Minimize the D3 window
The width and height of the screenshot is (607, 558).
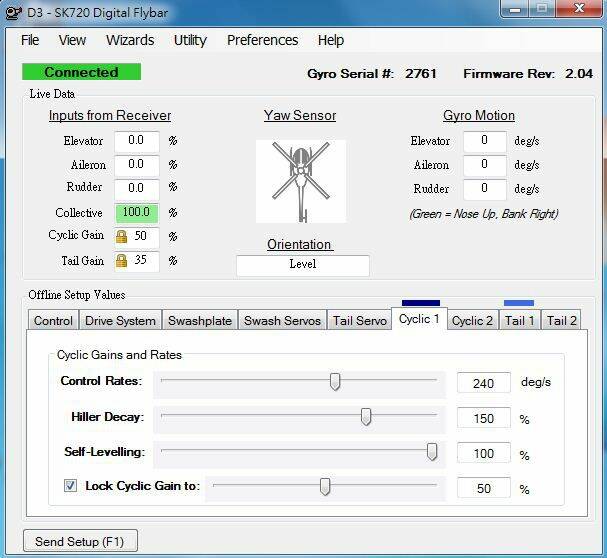(x=515, y=9)
